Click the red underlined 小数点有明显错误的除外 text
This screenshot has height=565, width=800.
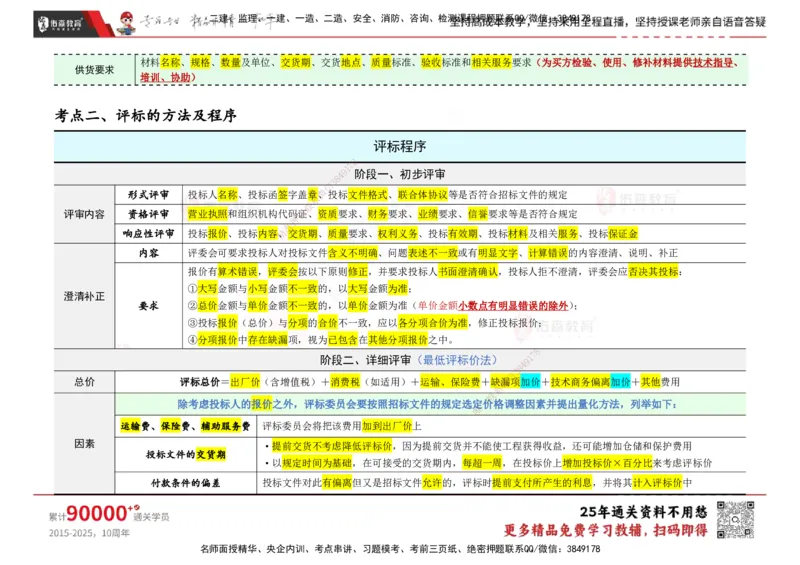[x=513, y=306]
